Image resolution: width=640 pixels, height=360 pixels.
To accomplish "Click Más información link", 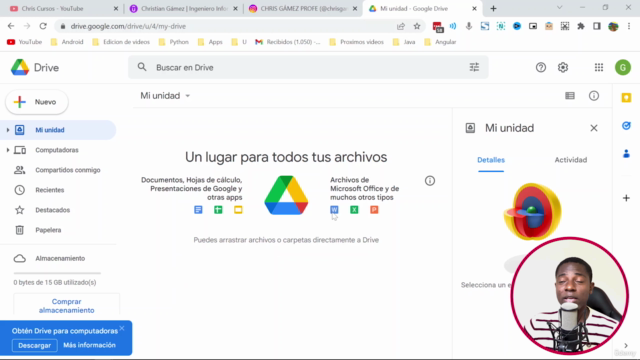I will pyautogui.click(x=89, y=345).
